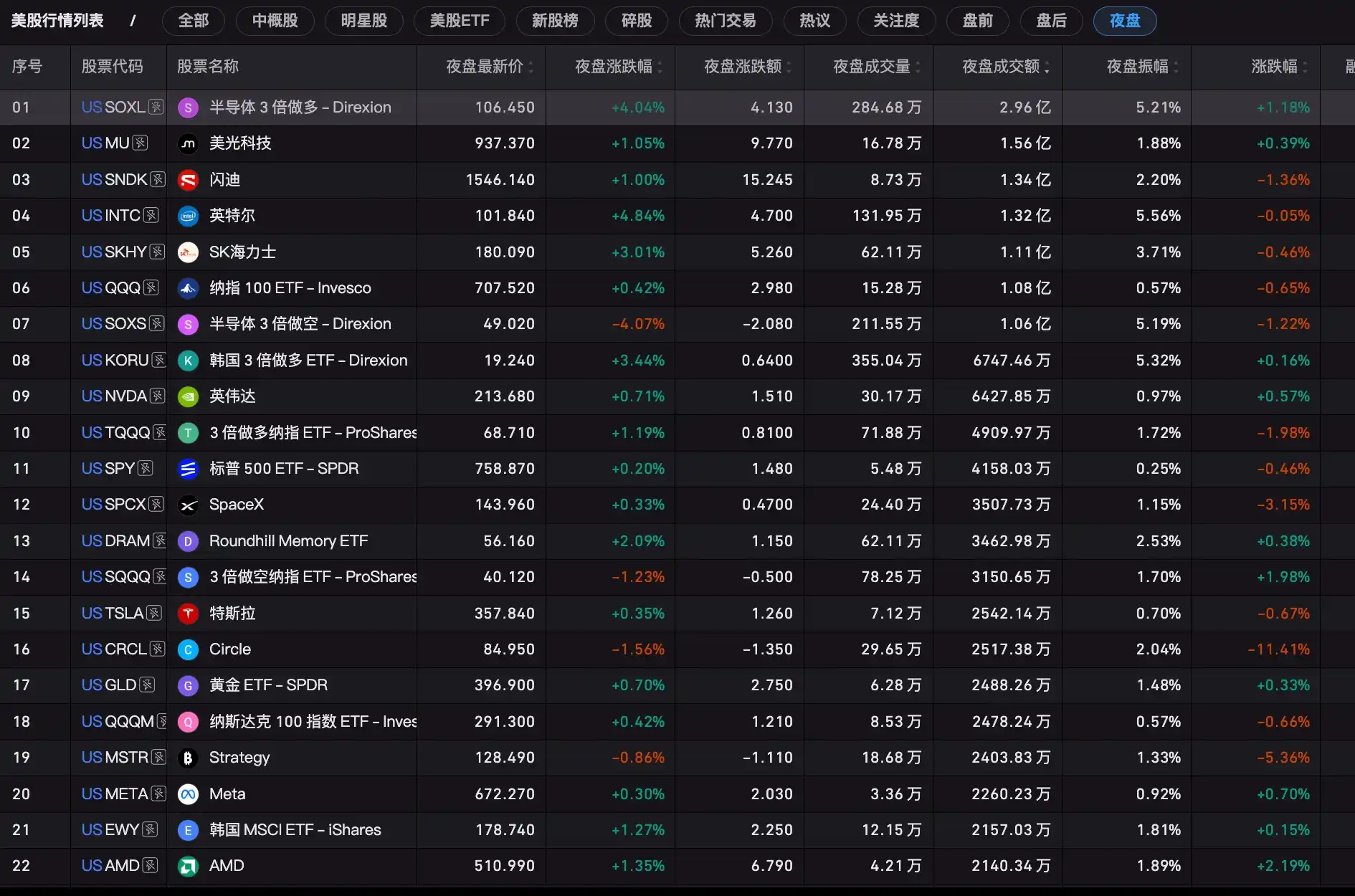The height and width of the screenshot is (896, 1355).
Task: Select the 热议 tab
Action: pyautogui.click(x=815, y=21)
